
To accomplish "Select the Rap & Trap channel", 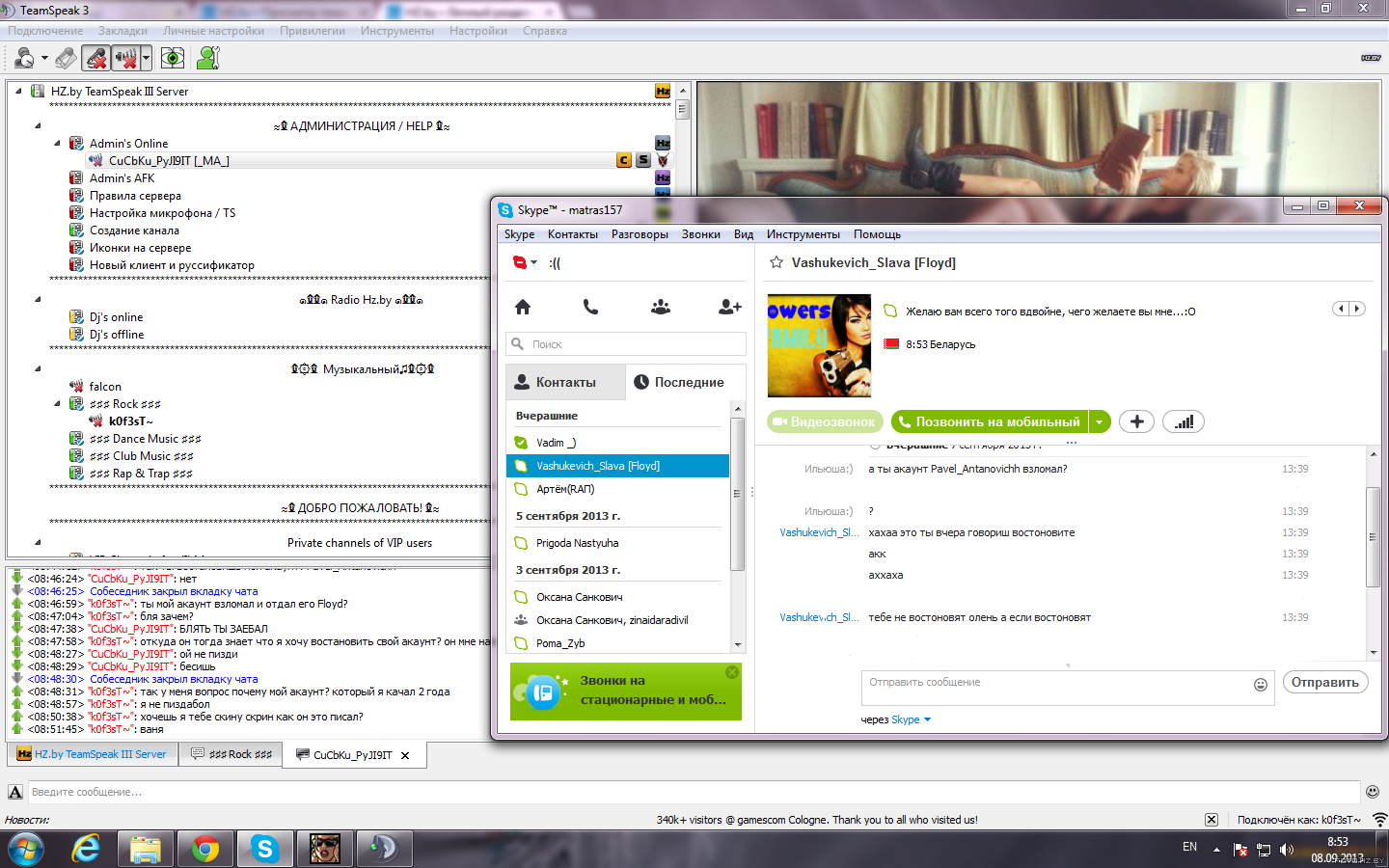I will [x=141, y=473].
